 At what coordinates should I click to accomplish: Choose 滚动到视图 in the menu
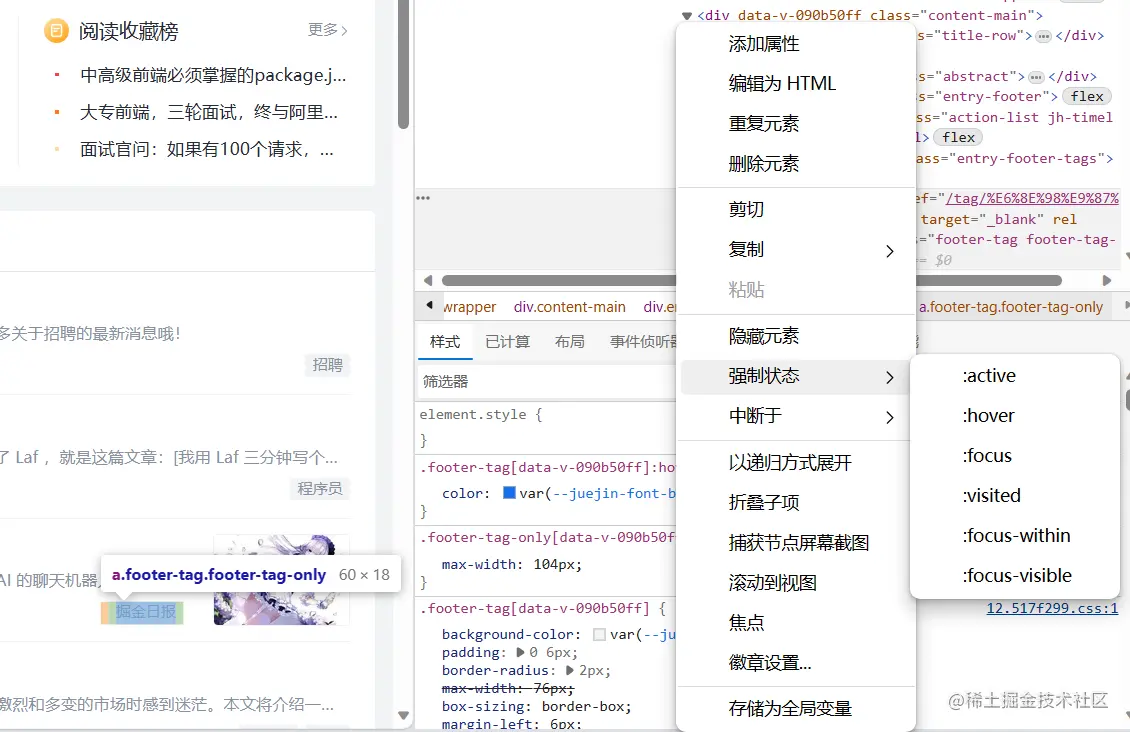tap(773, 583)
